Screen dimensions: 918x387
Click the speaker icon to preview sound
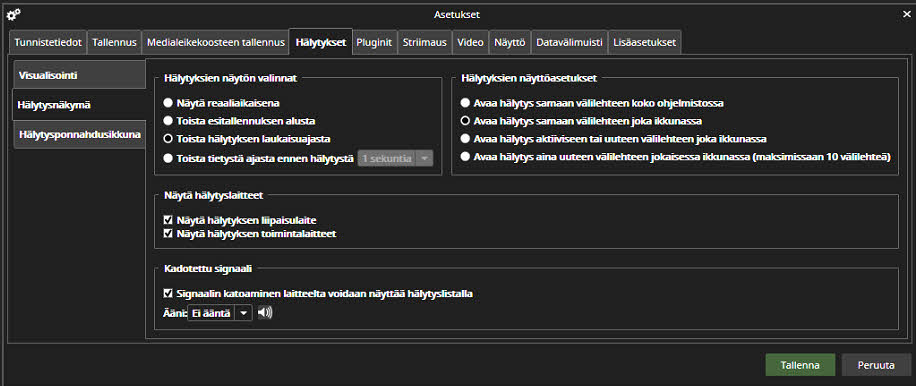pyautogui.click(x=265, y=313)
